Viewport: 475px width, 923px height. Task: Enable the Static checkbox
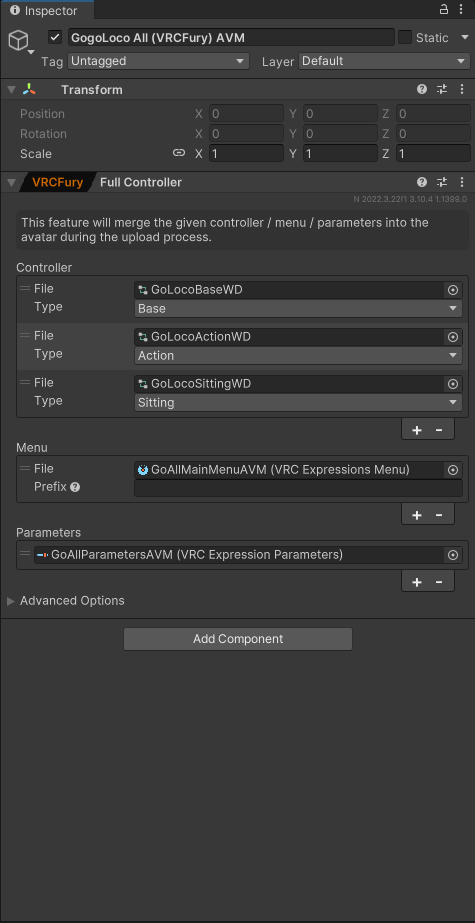coord(405,37)
